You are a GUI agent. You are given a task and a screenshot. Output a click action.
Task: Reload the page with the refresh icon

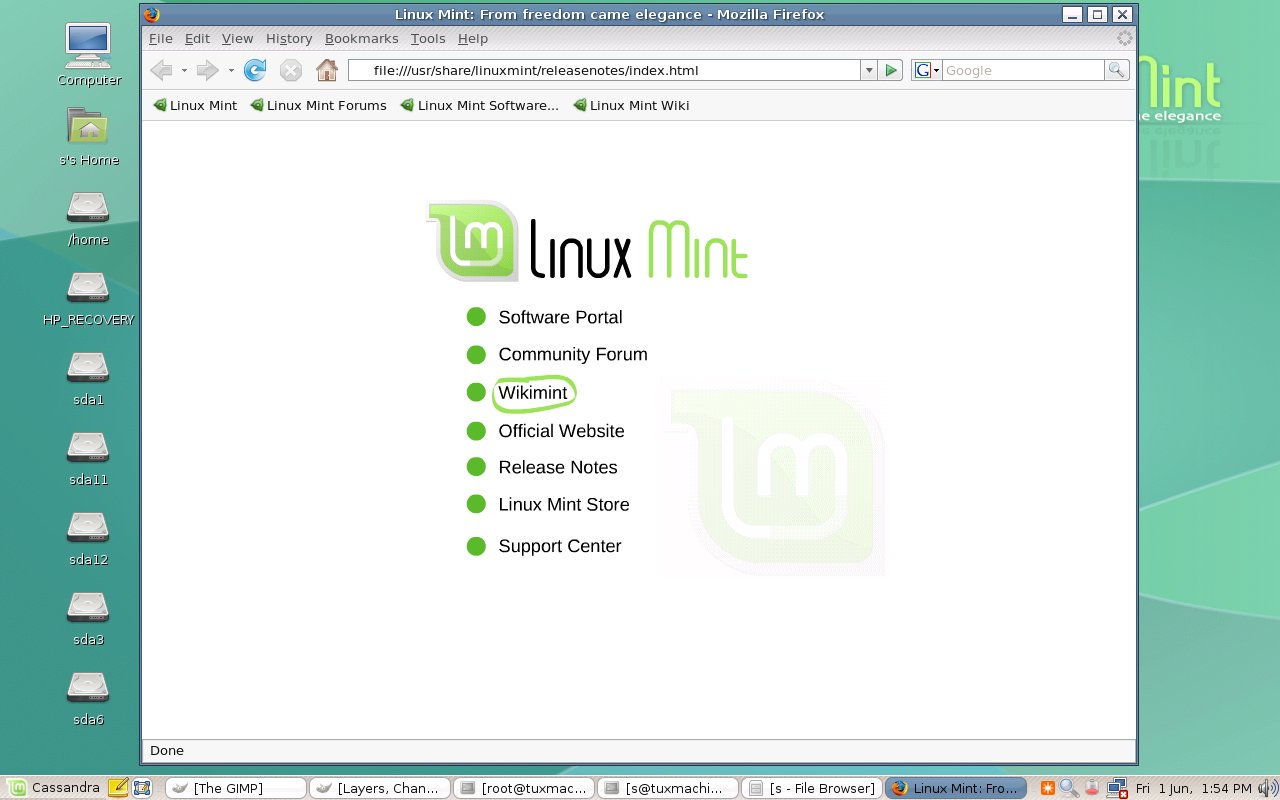tap(256, 70)
